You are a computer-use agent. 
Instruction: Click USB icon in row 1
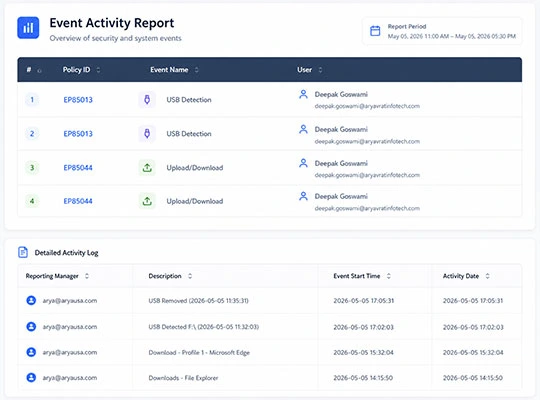[x=147, y=100]
